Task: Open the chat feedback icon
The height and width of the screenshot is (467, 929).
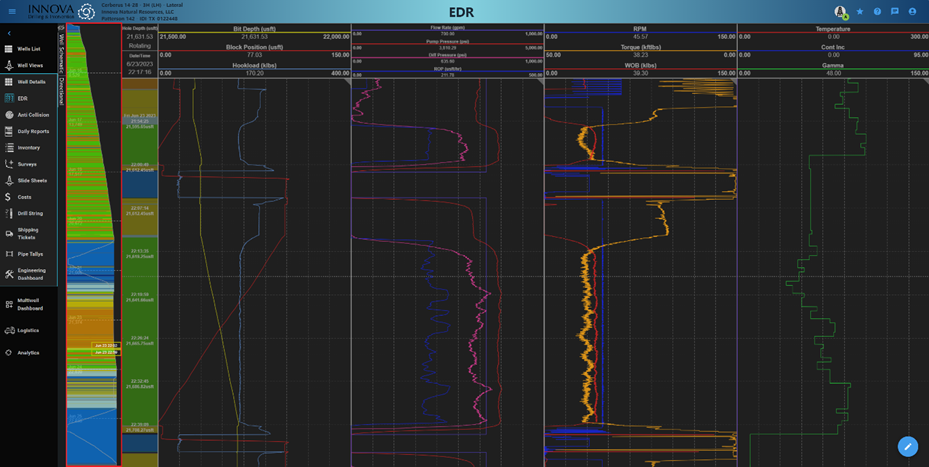Action: tap(894, 12)
